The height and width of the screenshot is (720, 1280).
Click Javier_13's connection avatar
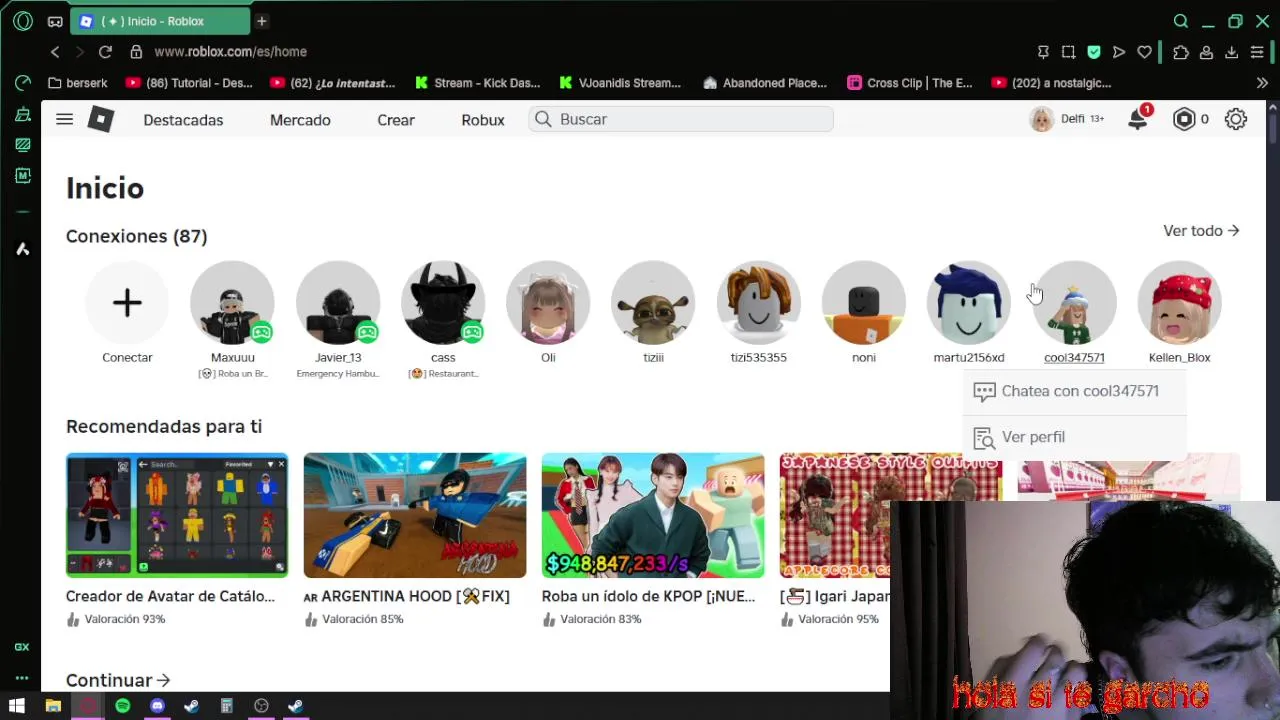(338, 303)
